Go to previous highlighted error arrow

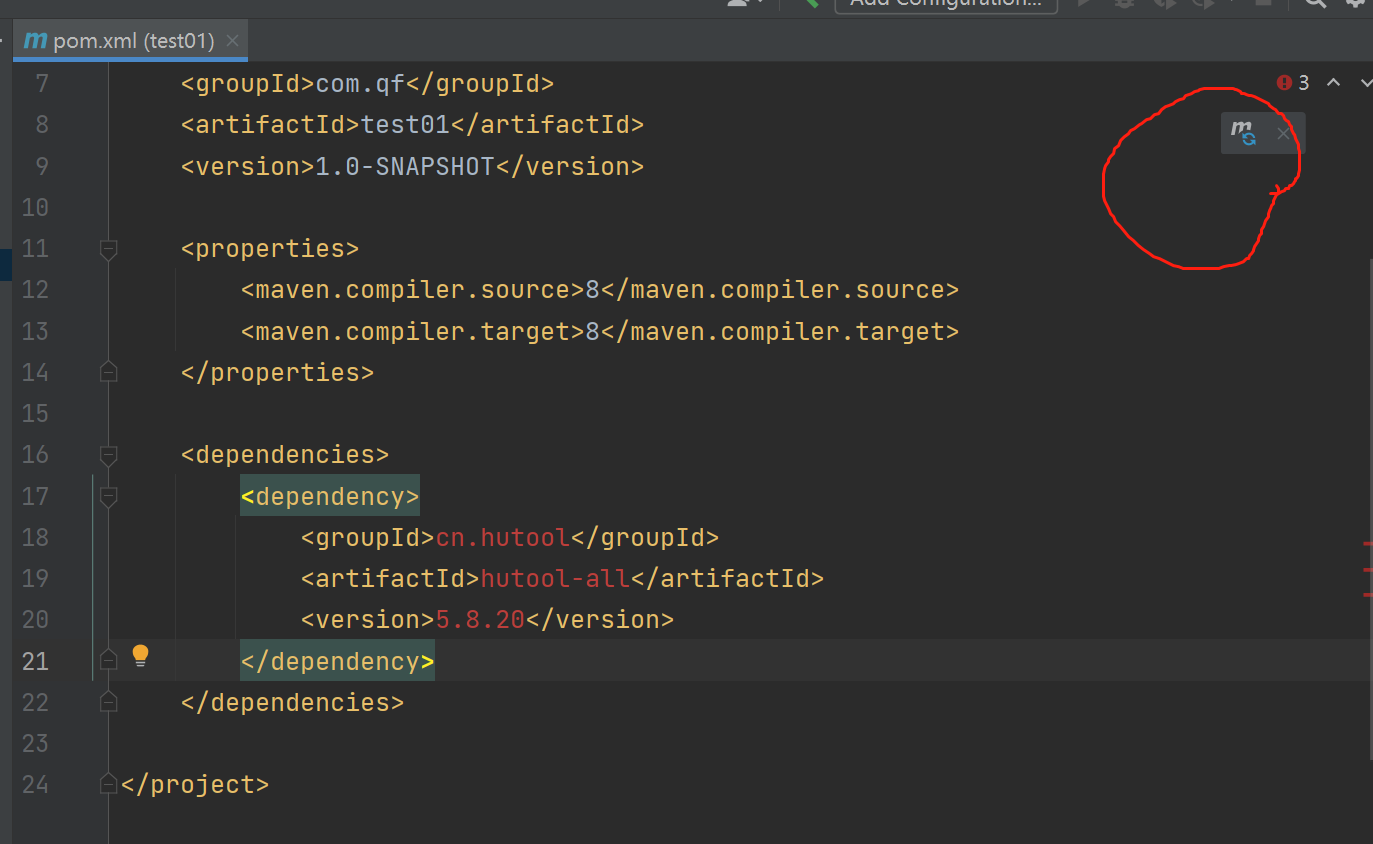point(1333,83)
